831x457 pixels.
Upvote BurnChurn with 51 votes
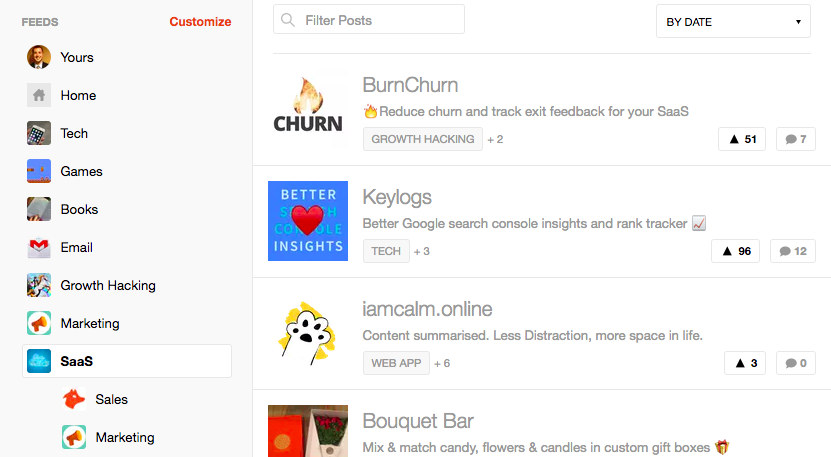pyautogui.click(x=742, y=139)
